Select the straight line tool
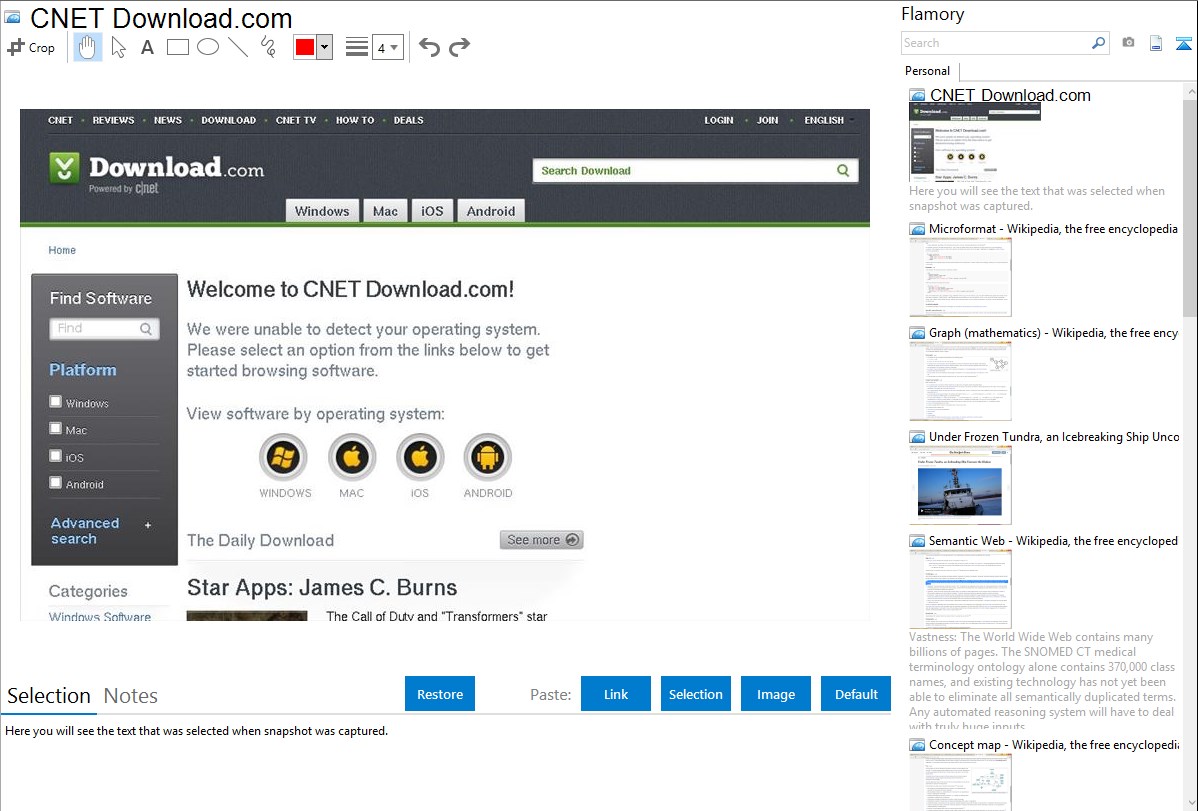This screenshot has height=811, width=1198. point(238,47)
